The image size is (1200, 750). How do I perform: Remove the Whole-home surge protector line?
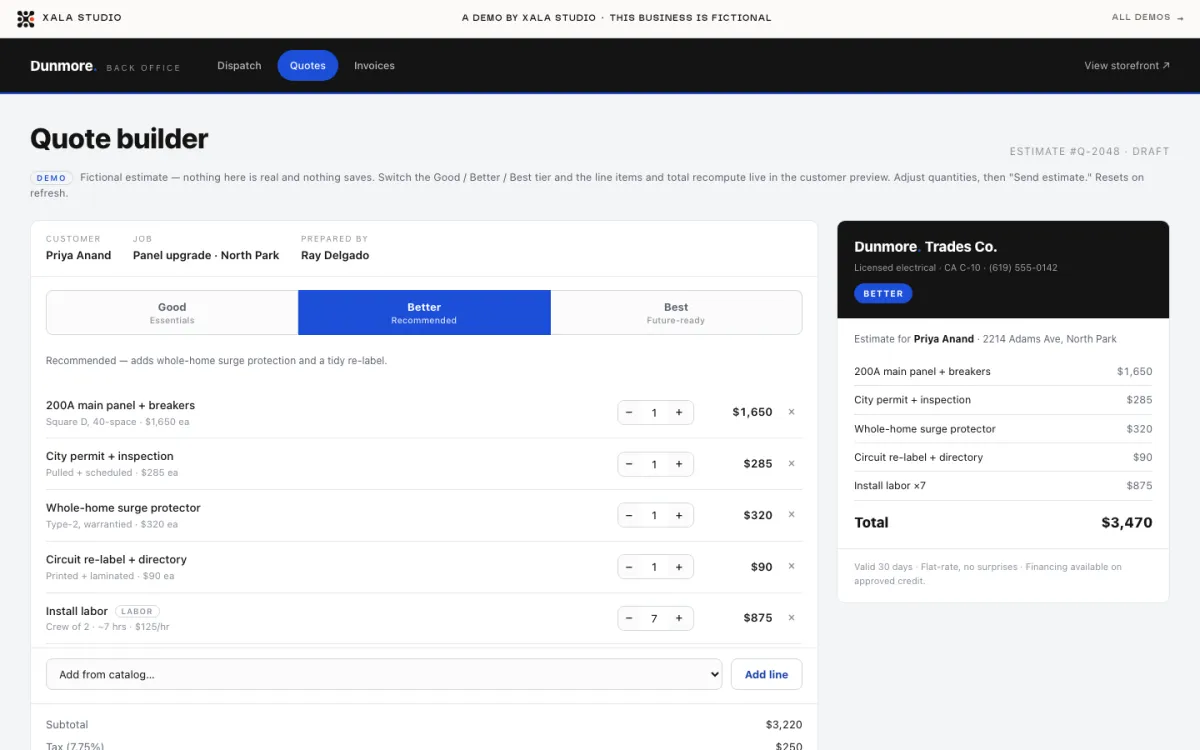tap(791, 515)
